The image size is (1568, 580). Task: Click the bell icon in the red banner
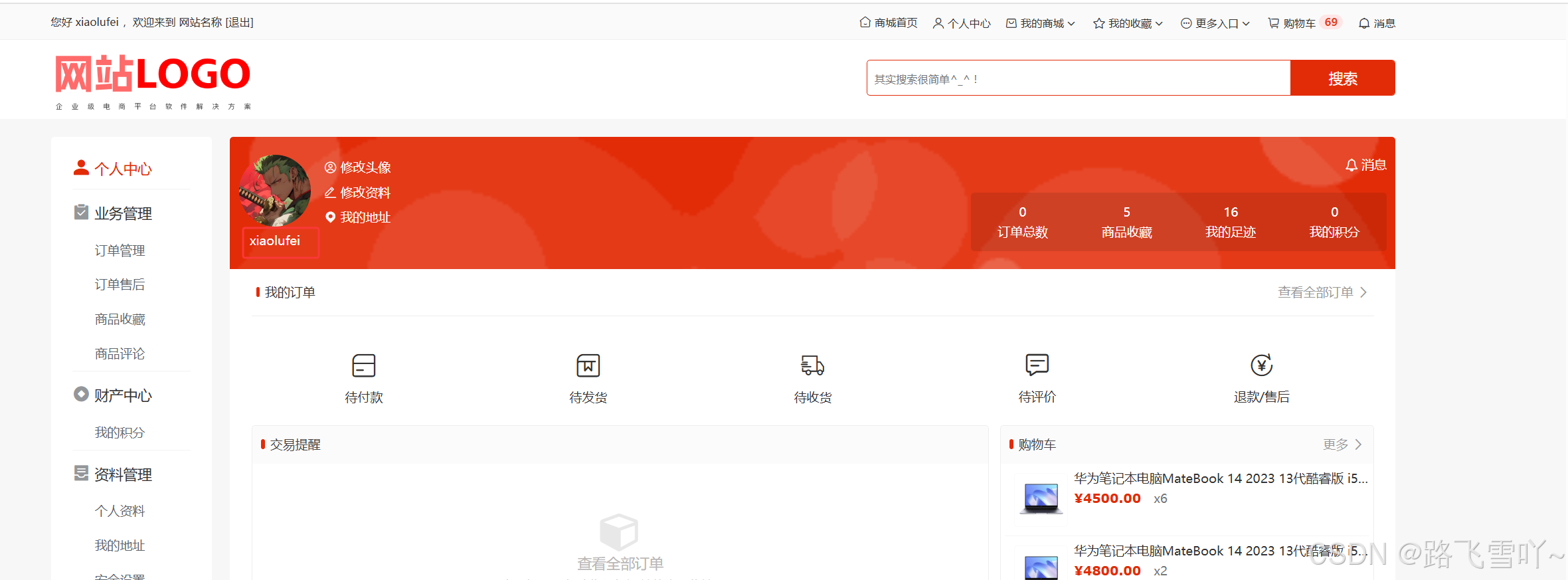(1351, 165)
